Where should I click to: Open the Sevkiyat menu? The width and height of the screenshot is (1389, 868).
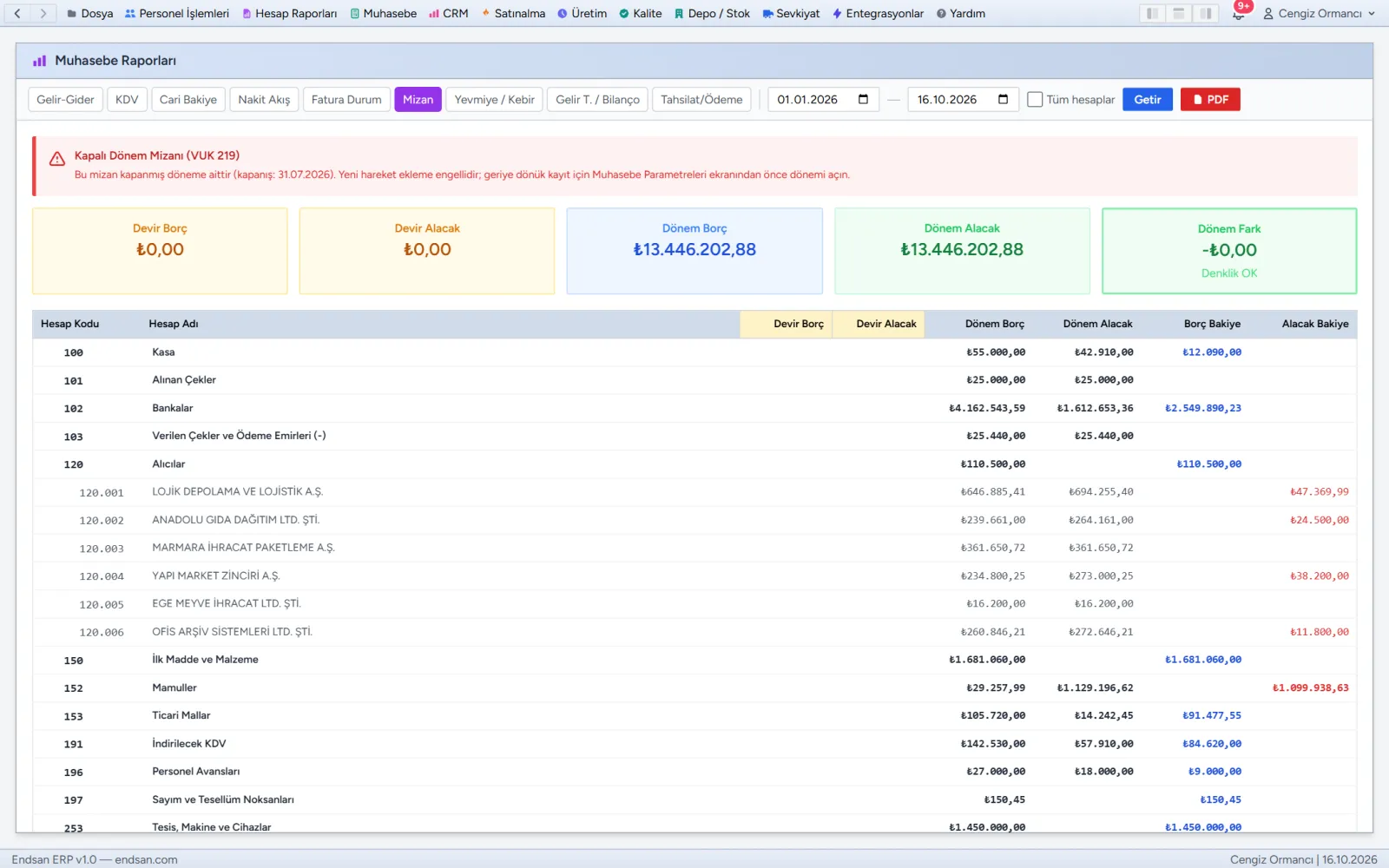(x=791, y=14)
